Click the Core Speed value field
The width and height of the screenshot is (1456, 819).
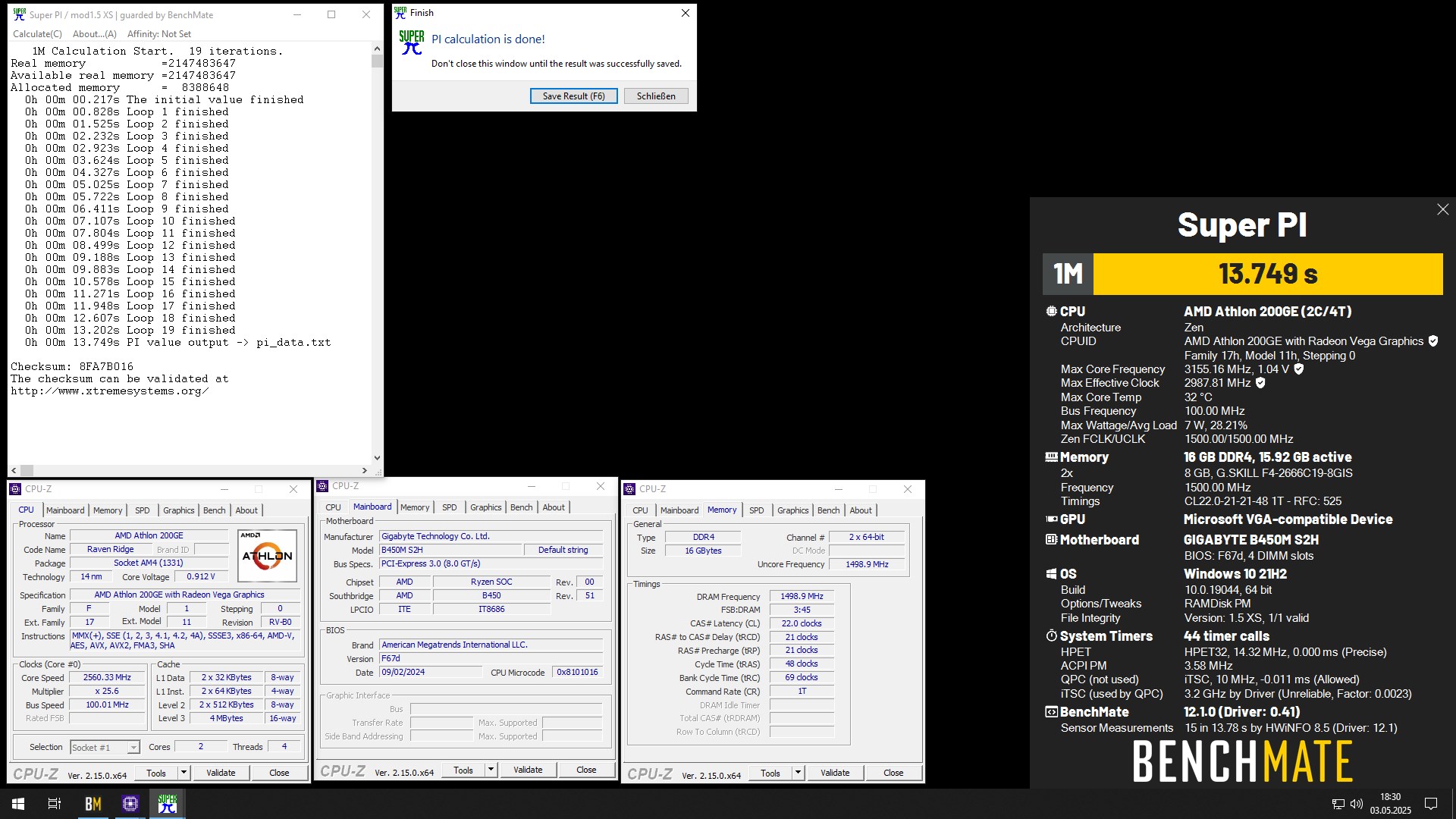click(x=107, y=678)
